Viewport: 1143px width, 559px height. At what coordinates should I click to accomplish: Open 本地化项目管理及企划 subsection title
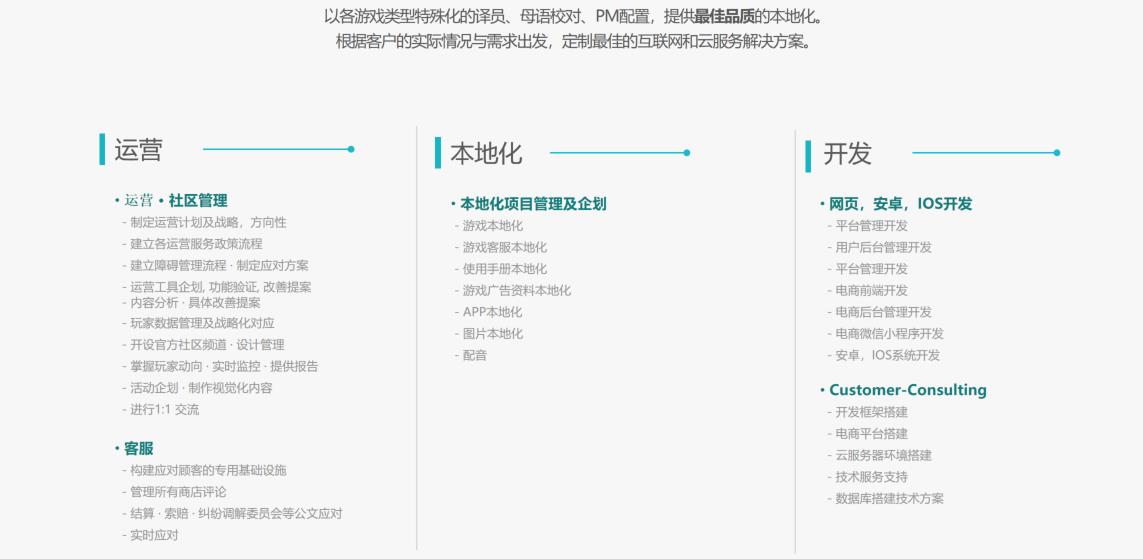[532, 204]
